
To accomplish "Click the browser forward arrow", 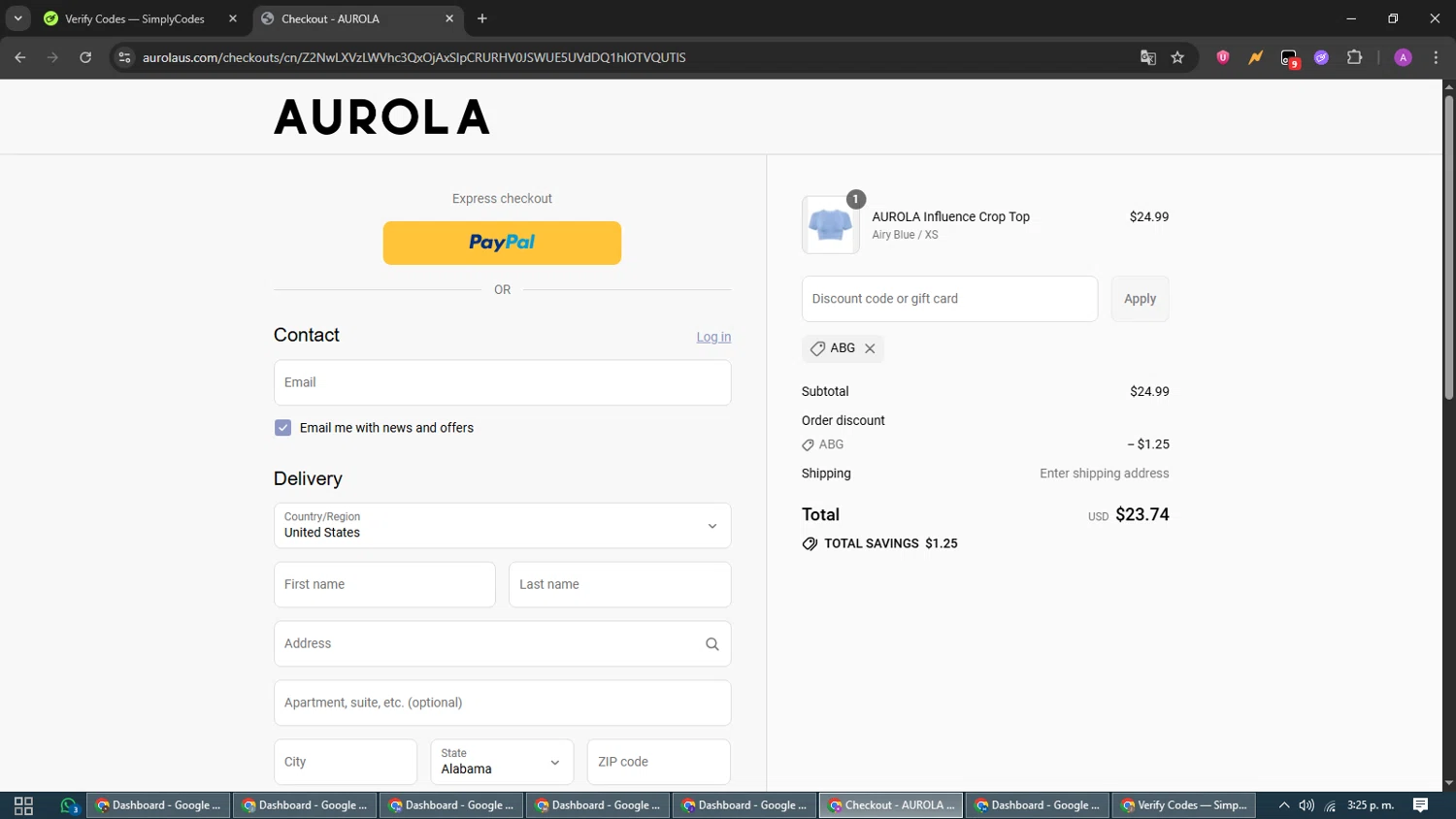I will point(52,57).
